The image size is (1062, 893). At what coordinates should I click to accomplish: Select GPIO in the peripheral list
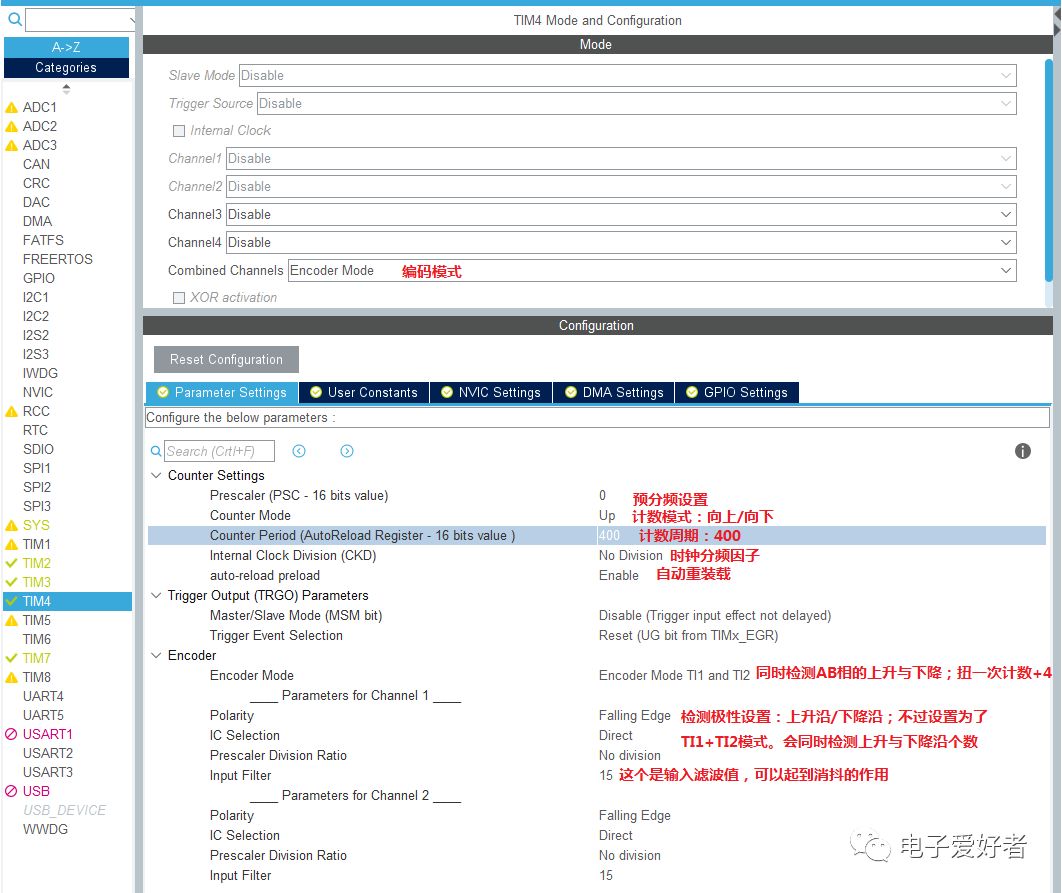pyautogui.click(x=39, y=278)
